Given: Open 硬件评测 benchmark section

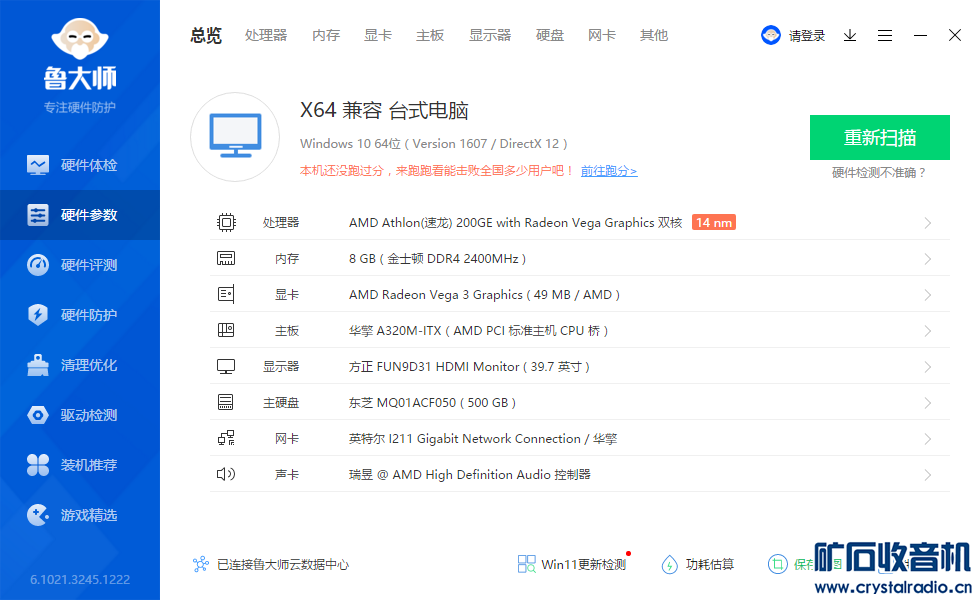Looking at the screenshot, I should [x=80, y=265].
